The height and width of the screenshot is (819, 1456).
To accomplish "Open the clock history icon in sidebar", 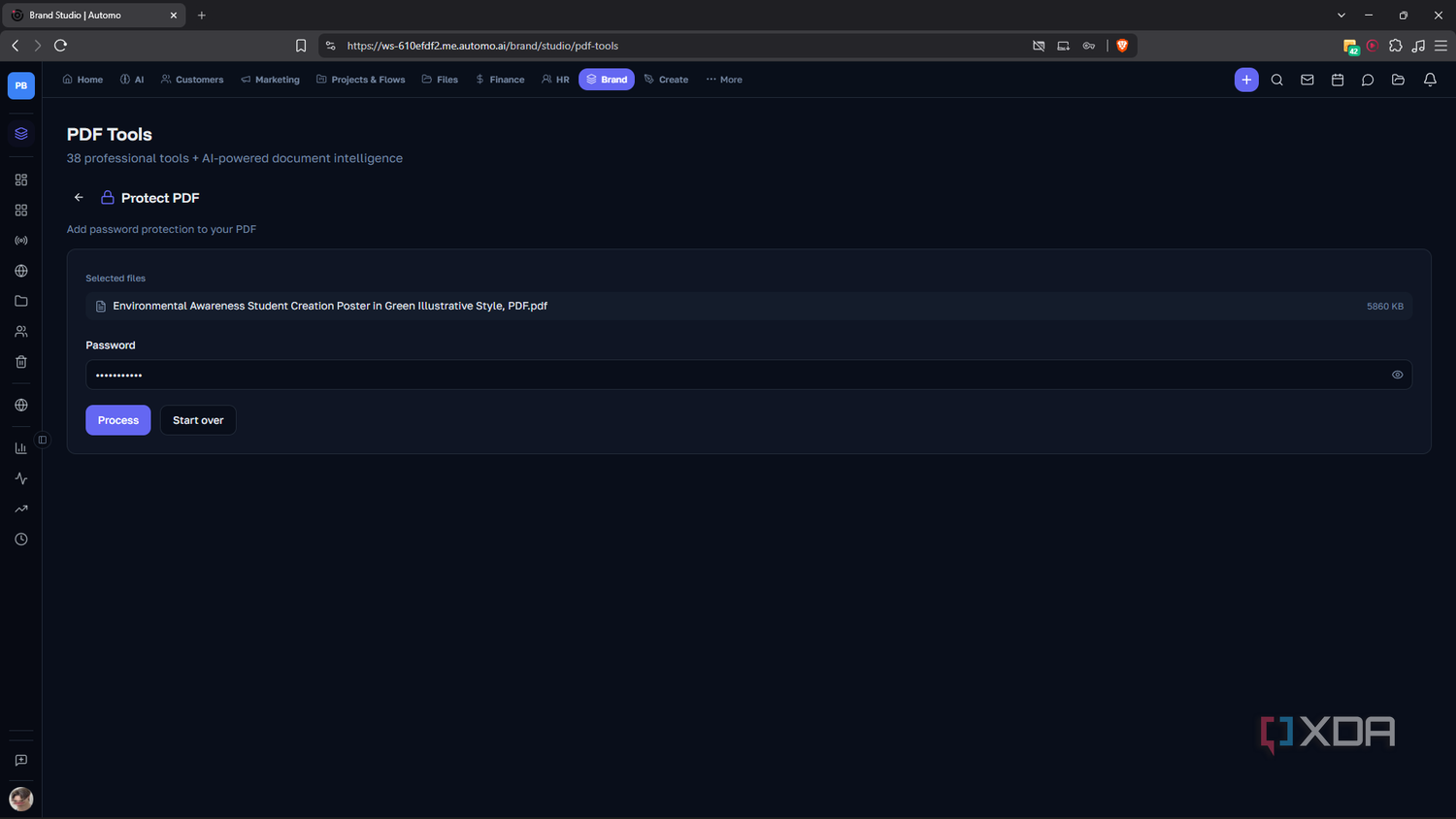I will 21,540.
